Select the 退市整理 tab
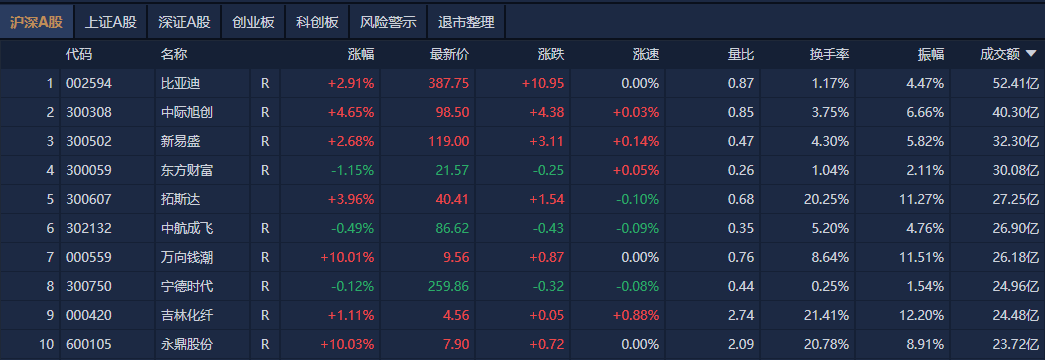Image resolution: width=1045 pixels, height=360 pixels. [467, 22]
